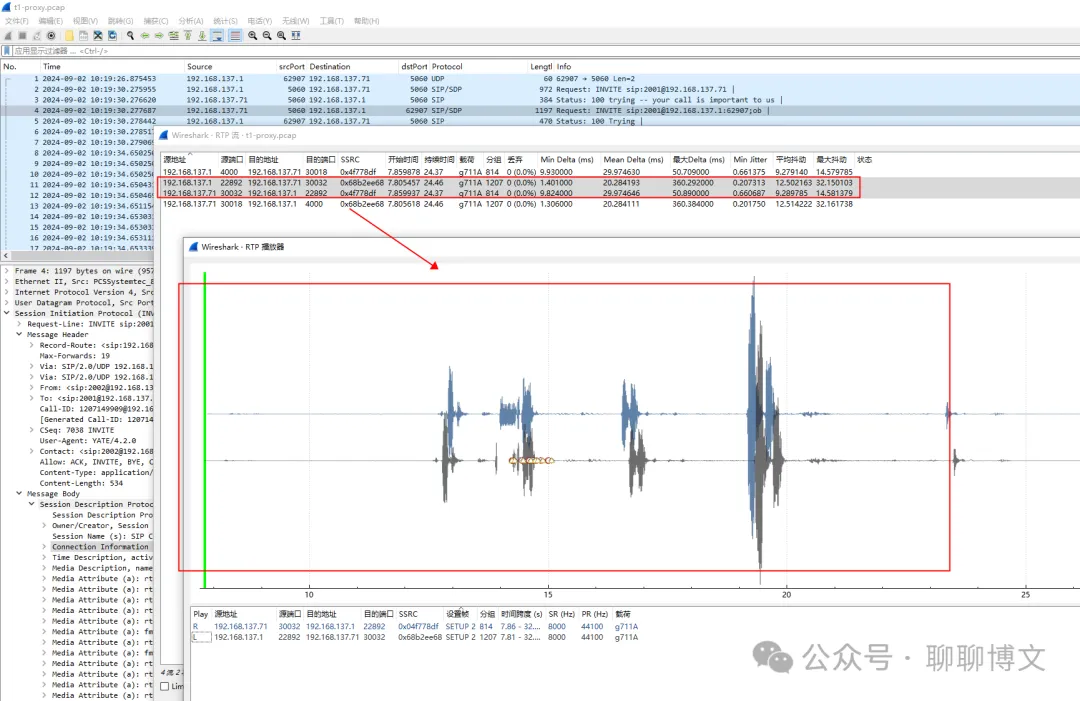Image resolution: width=1080 pixels, height=701 pixels.
Task: Click the Mean Delta (ms) column header
Action: (633, 160)
